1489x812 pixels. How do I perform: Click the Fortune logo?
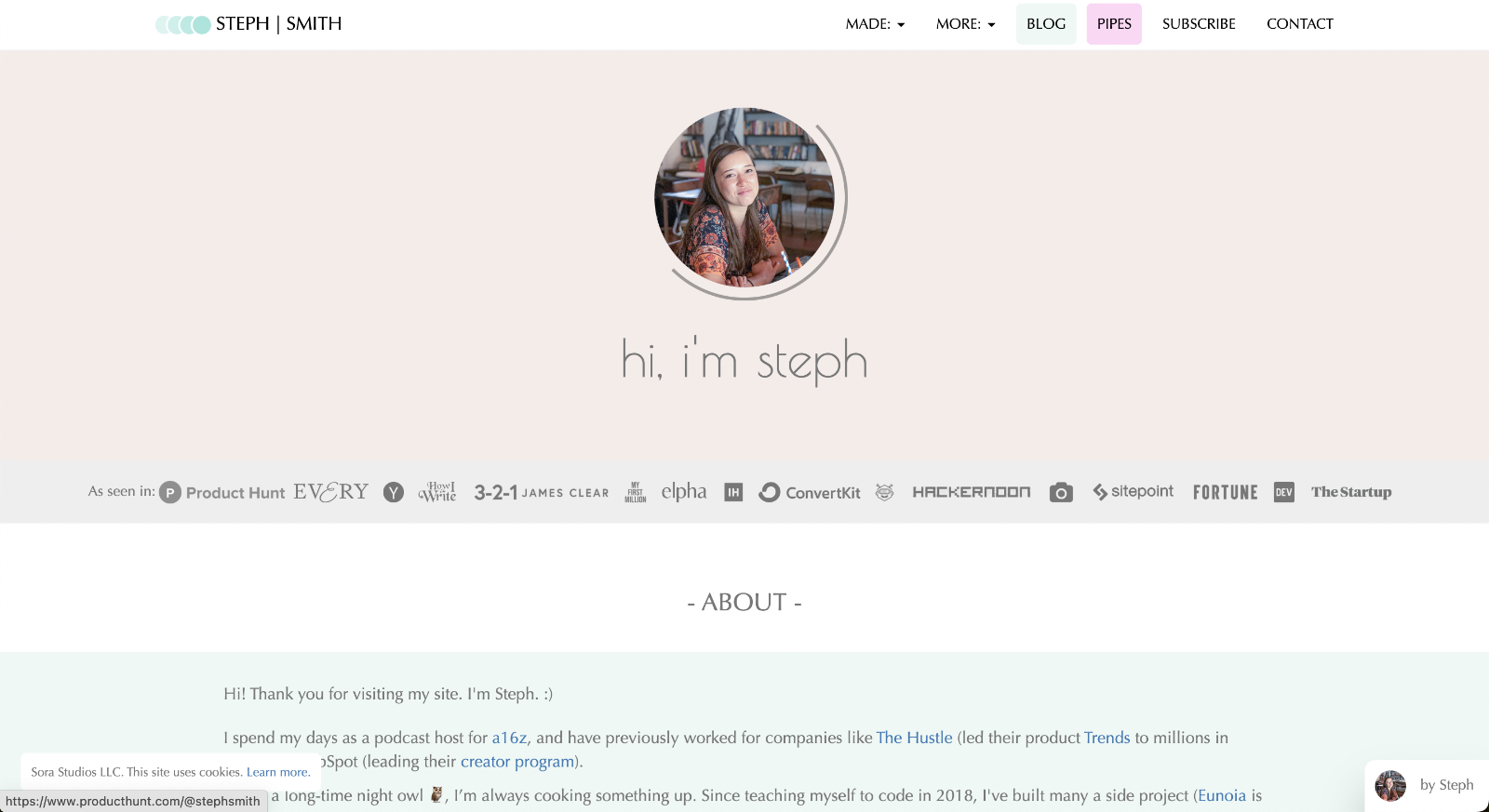[1226, 492]
